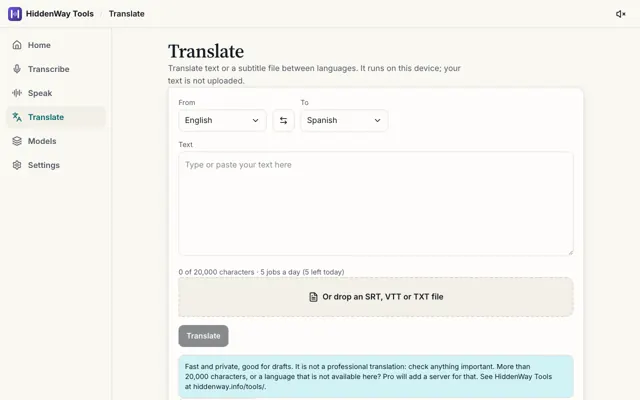Click the Transcribe microphone icon
640x400 pixels.
(17, 69)
